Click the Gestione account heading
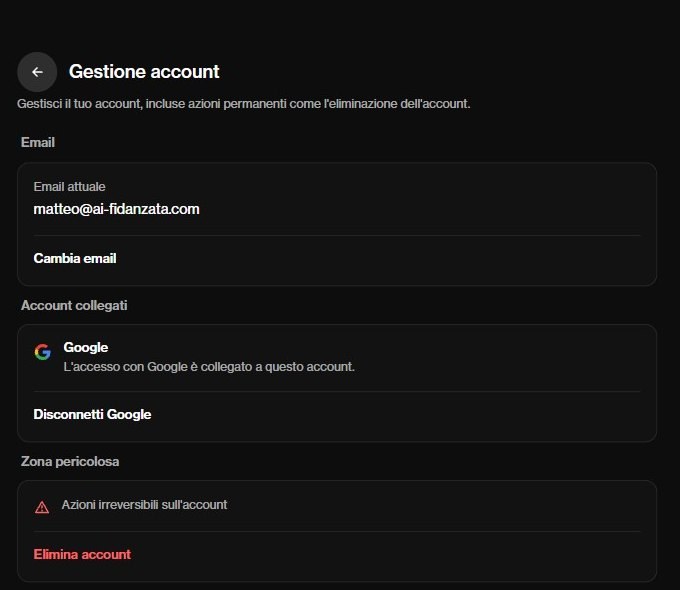This screenshot has width=680, height=590. (x=144, y=72)
